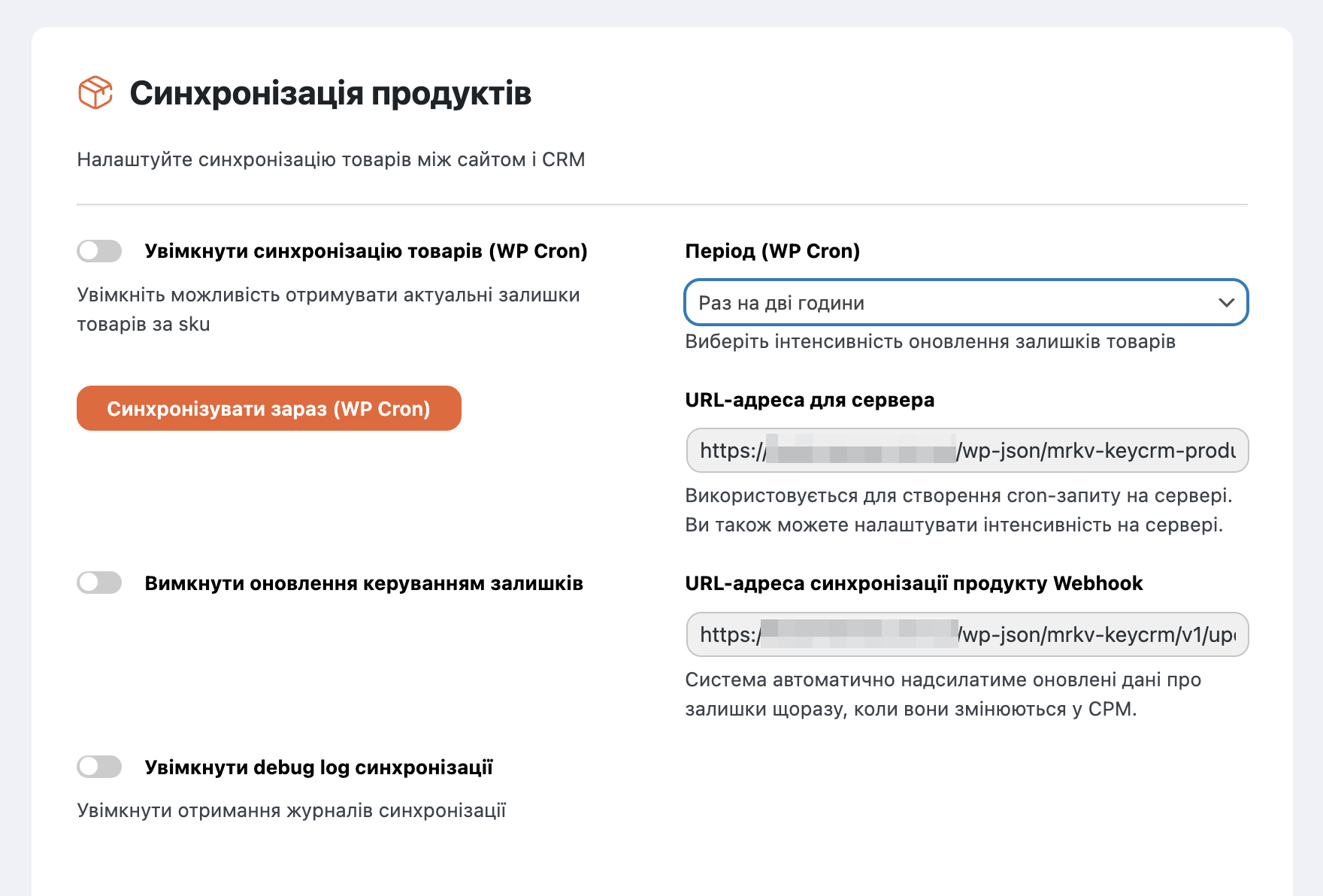Click the "Синхронізація продуктів" heading
The image size is (1323, 896).
click(x=330, y=94)
